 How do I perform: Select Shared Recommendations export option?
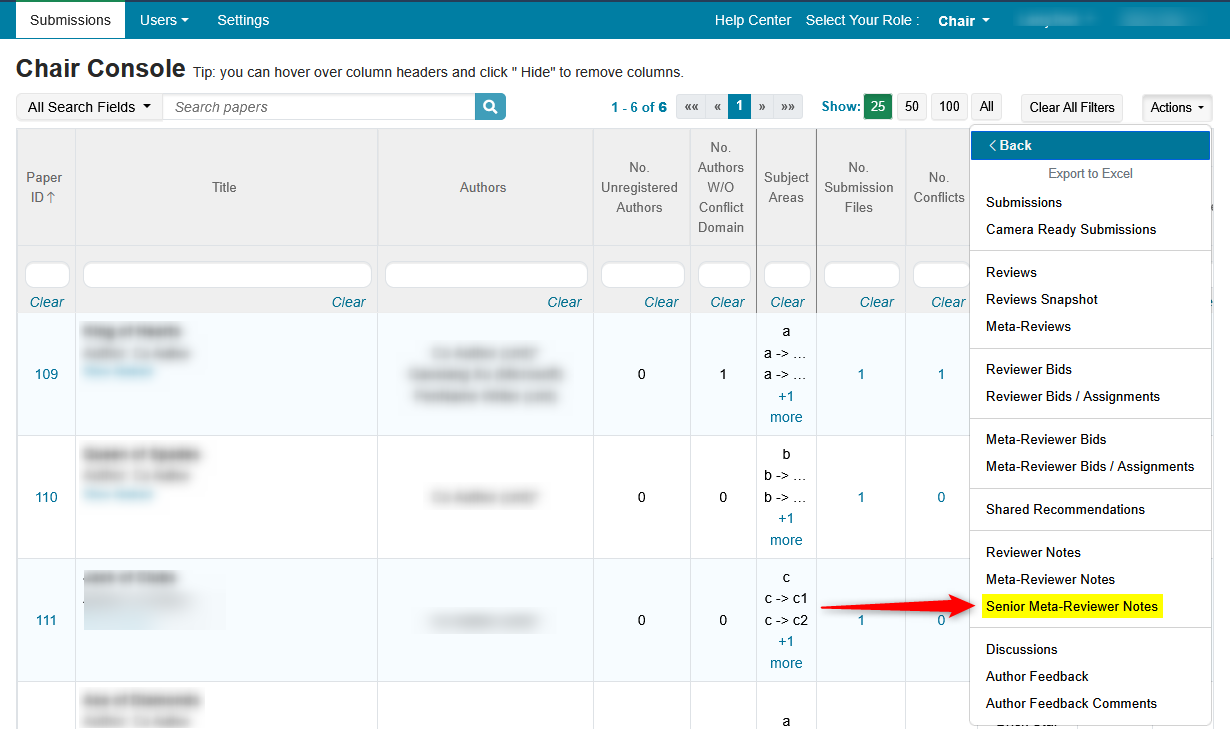point(1065,509)
